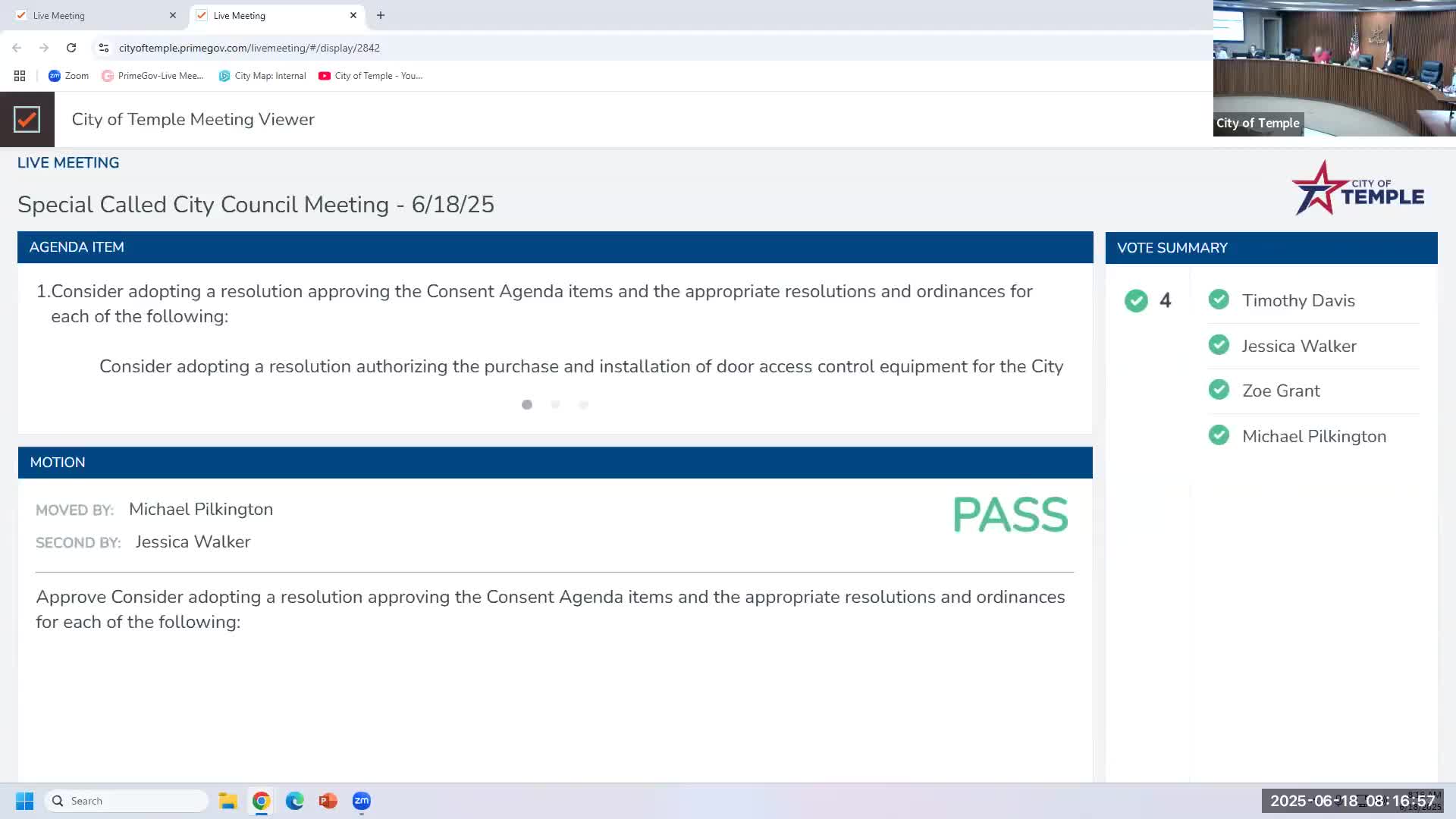The image size is (1456, 819).
Task: Click the site information icon in the address bar
Action: [x=104, y=48]
